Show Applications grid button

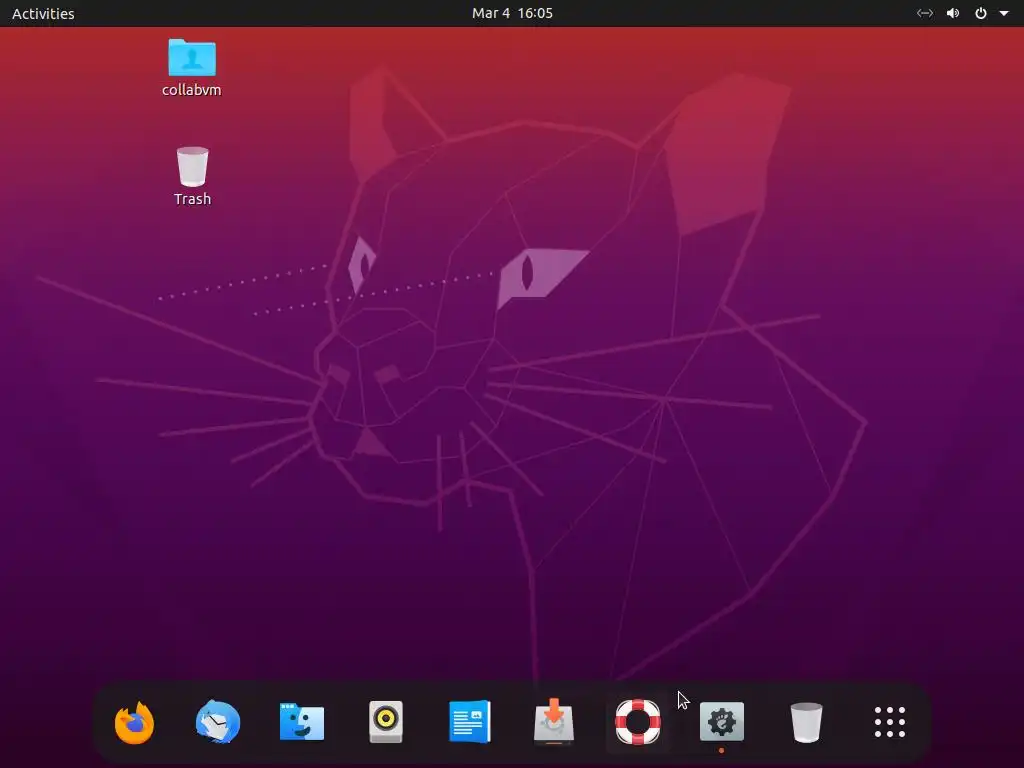(889, 722)
